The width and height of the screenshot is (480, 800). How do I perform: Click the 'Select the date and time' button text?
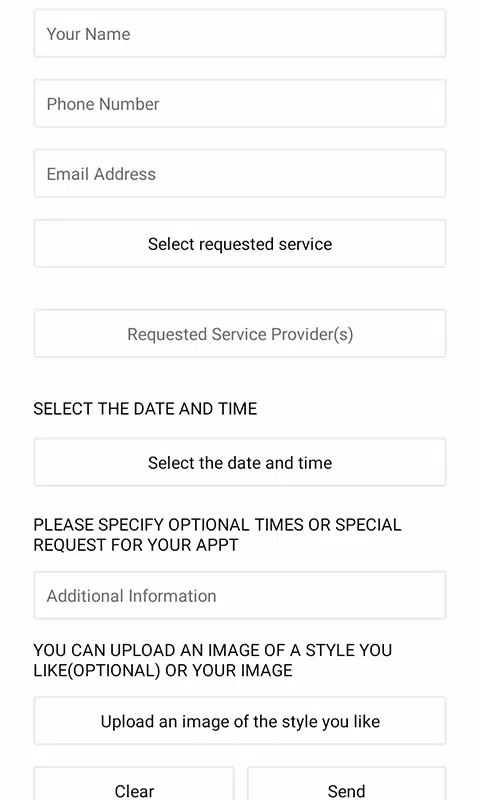click(x=240, y=463)
